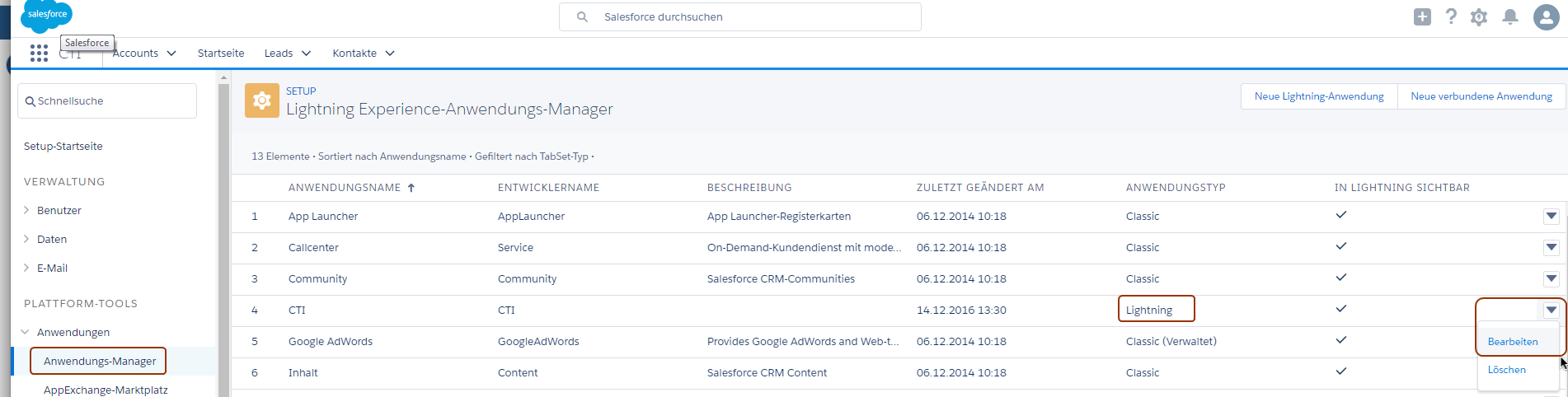1568x397 pixels.
Task: Click the App Launcher name cell
Action: click(x=323, y=217)
